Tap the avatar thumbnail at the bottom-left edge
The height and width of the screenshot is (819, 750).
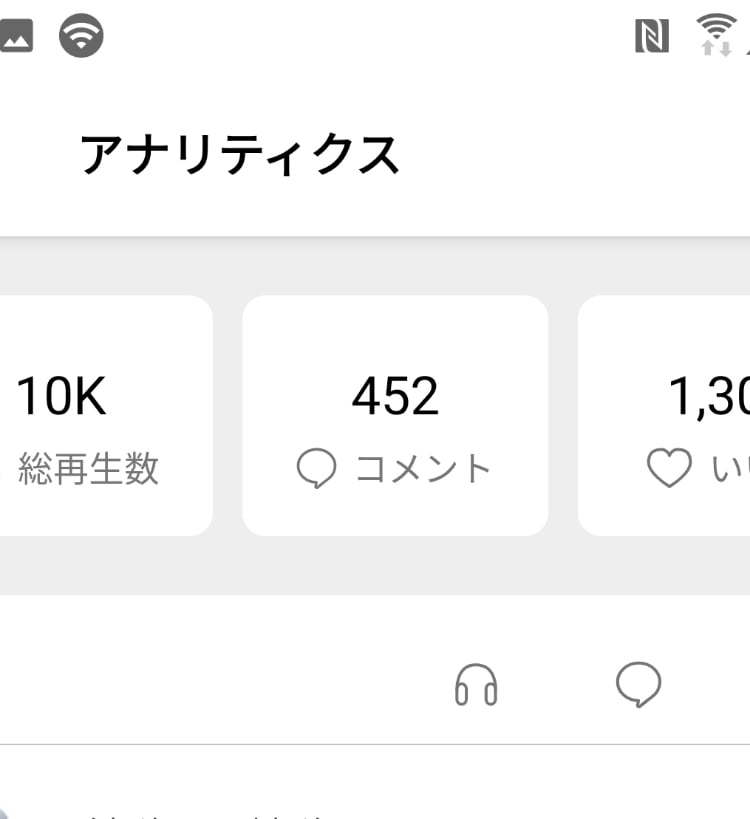(x=6, y=810)
